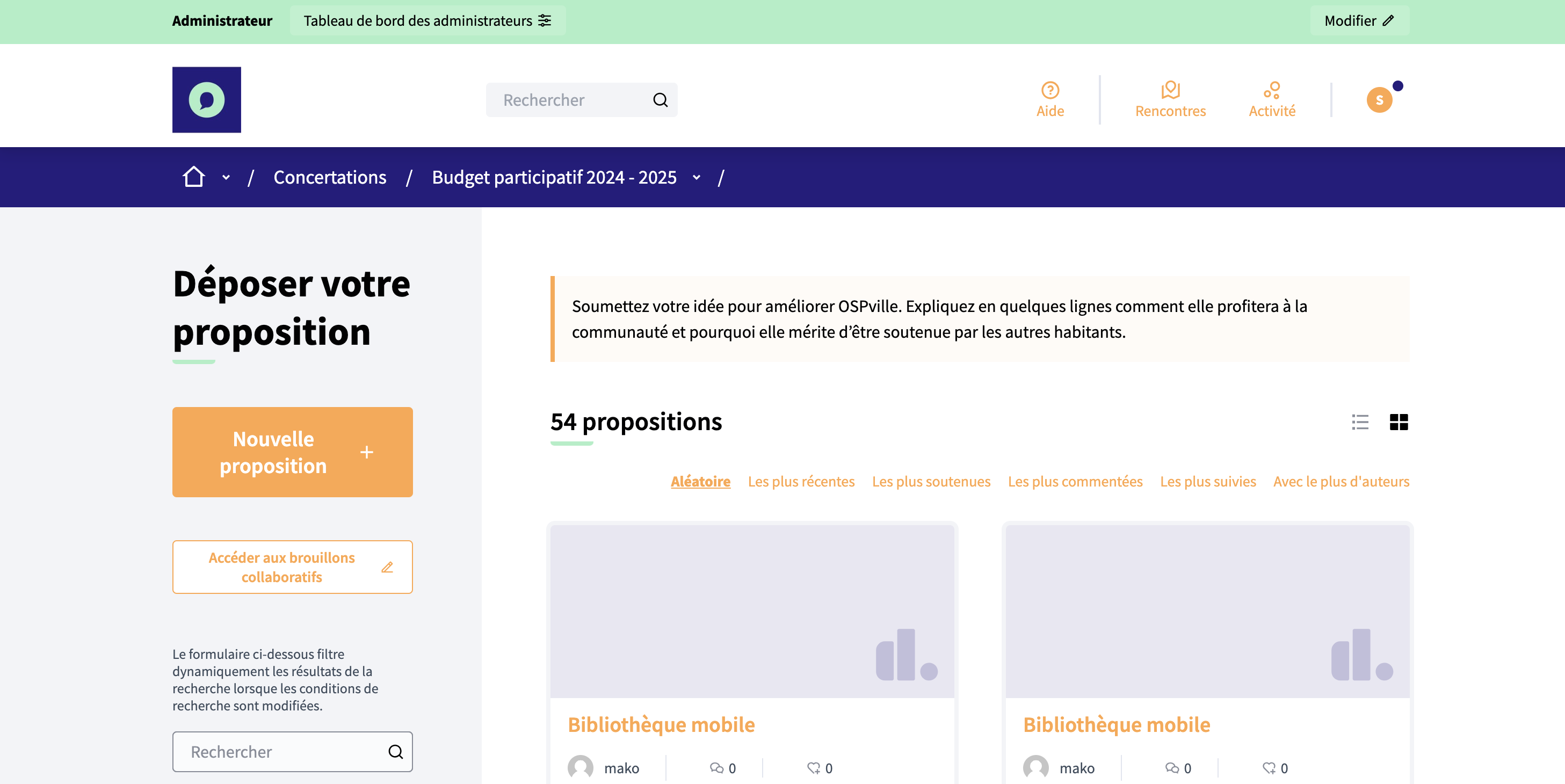Click the home icon in breadcrumb

click(193, 177)
